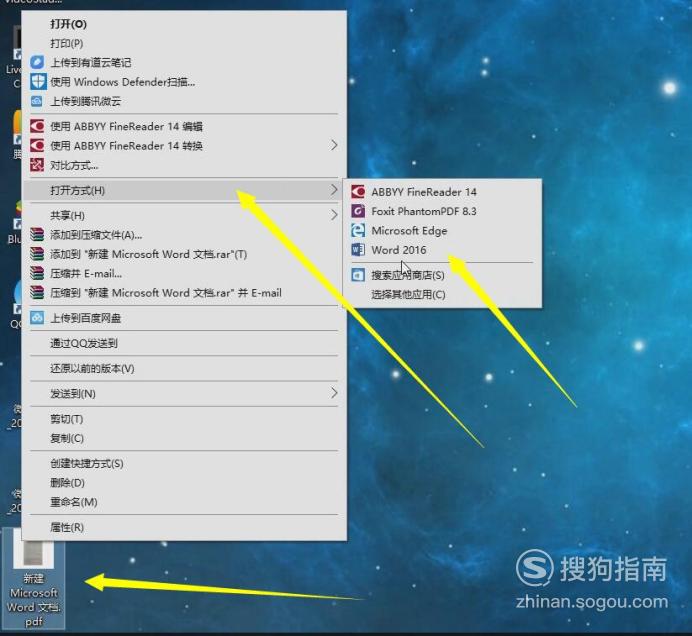Click the ABBYY FineReader 14 转换 icon
This screenshot has width=692, height=636.
(37, 145)
